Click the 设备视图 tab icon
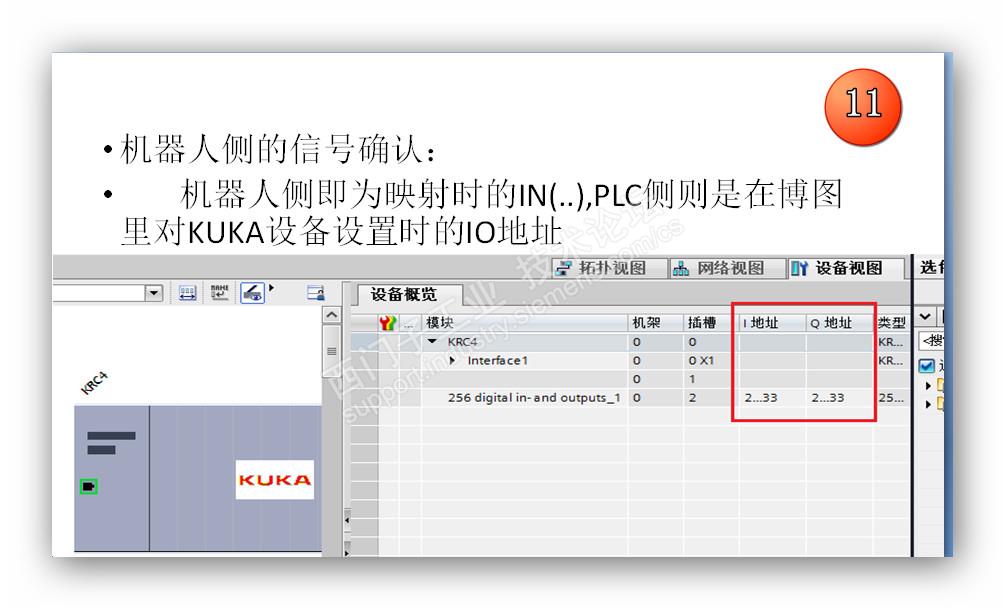Viewport: 1005px width, 609px height. [799, 268]
